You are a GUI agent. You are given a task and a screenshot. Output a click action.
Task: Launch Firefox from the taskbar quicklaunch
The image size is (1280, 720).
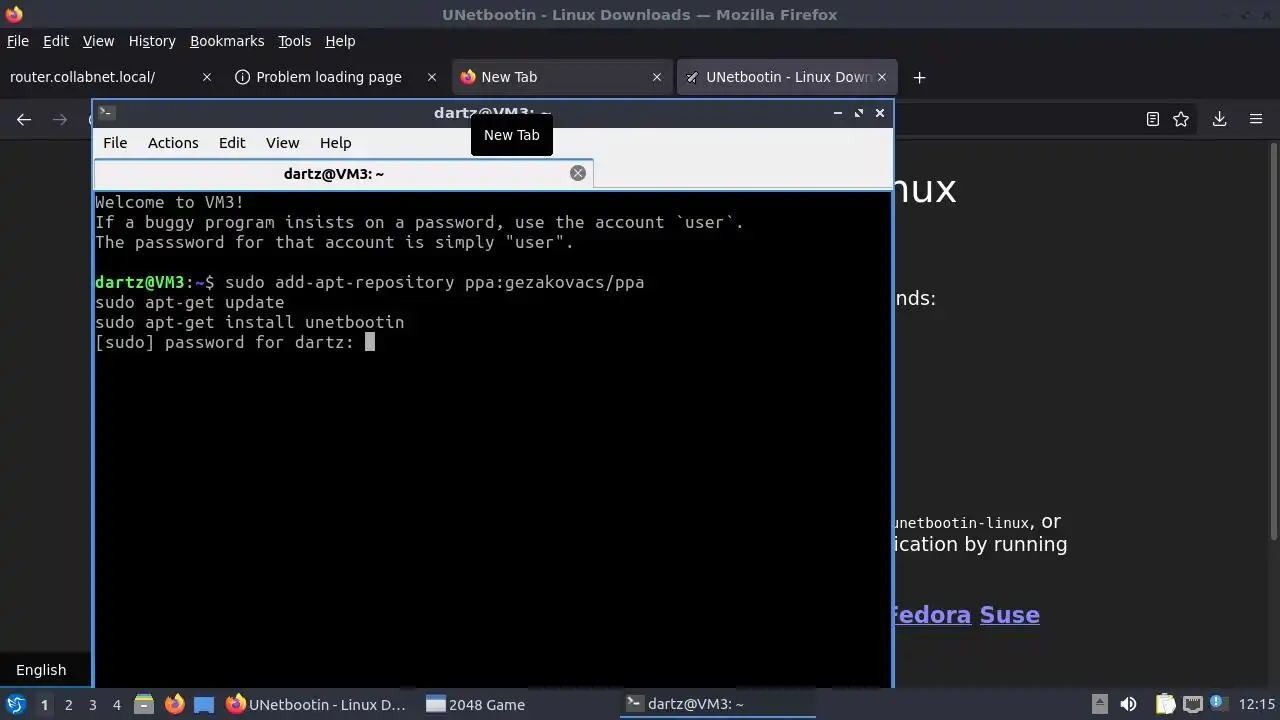174,704
